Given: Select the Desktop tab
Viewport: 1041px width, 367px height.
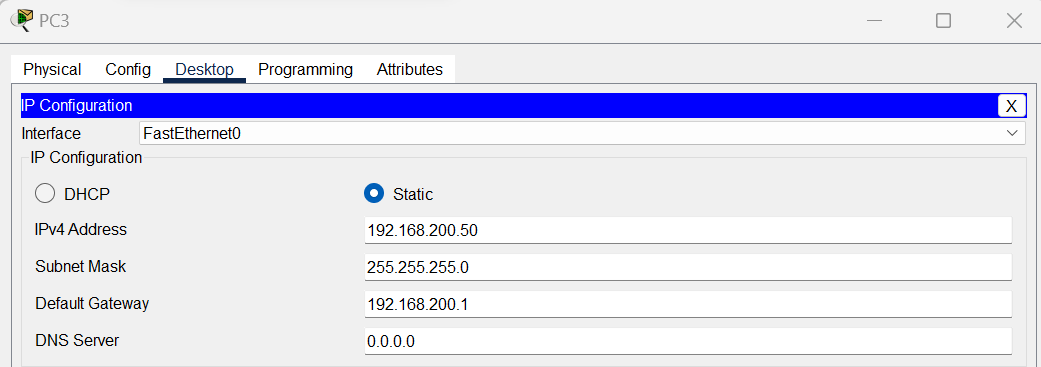Looking at the screenshot, I should 204,70.
